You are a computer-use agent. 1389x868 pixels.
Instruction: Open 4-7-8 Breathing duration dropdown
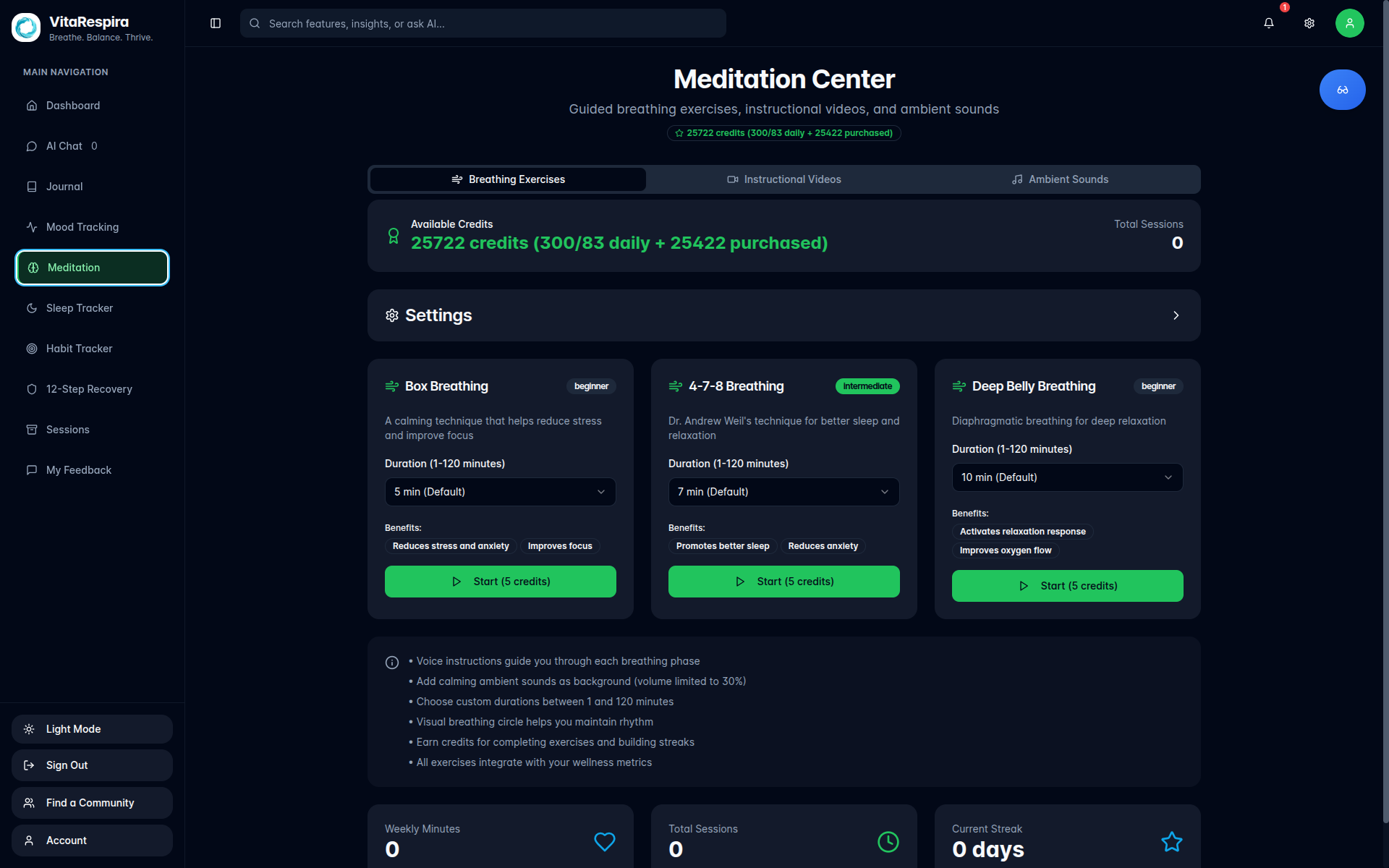[783, 492]
